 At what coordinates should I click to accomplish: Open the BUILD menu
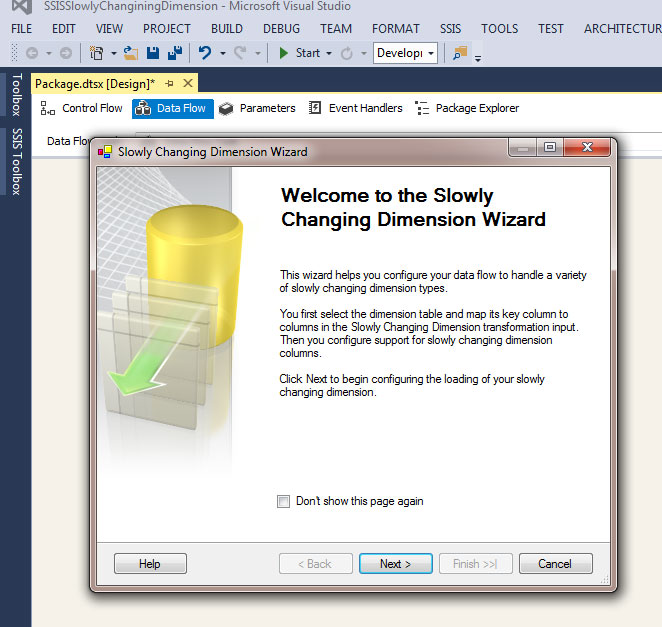point(227,29)
